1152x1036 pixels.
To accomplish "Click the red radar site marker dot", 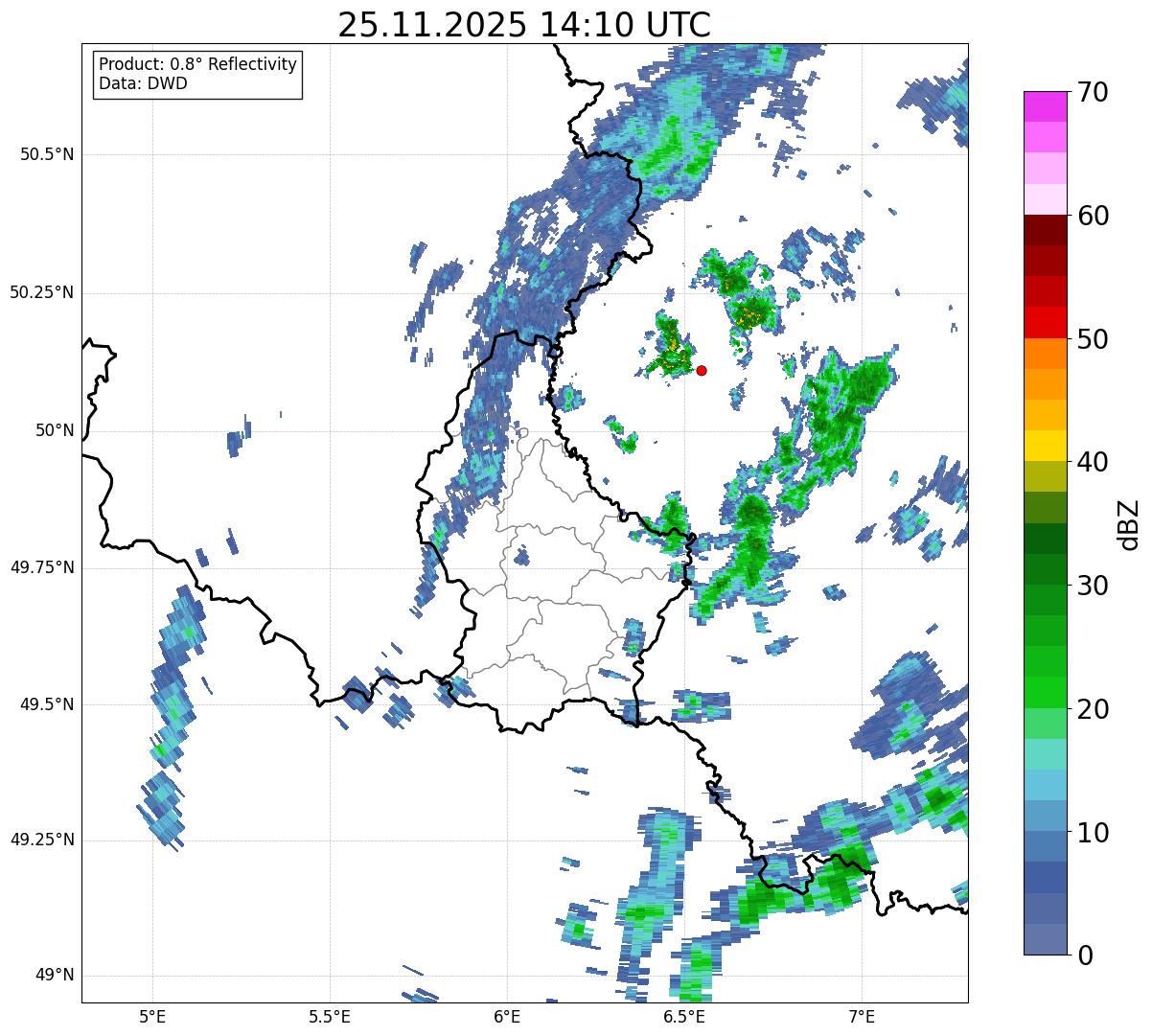I will pyautogui.click(x=702, y=370).
